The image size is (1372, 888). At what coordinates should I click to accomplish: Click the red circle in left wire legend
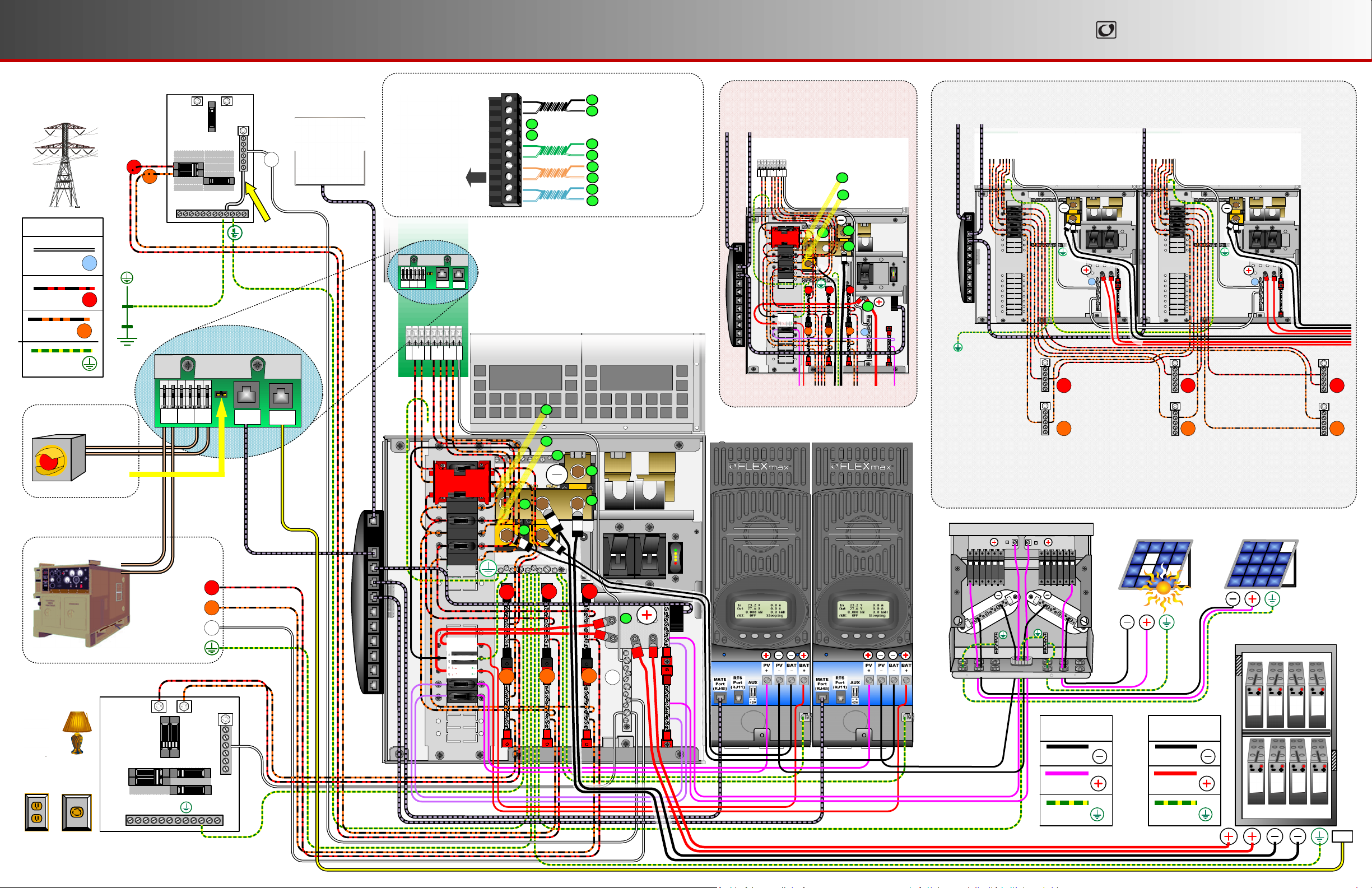click(x=89, y=300)
